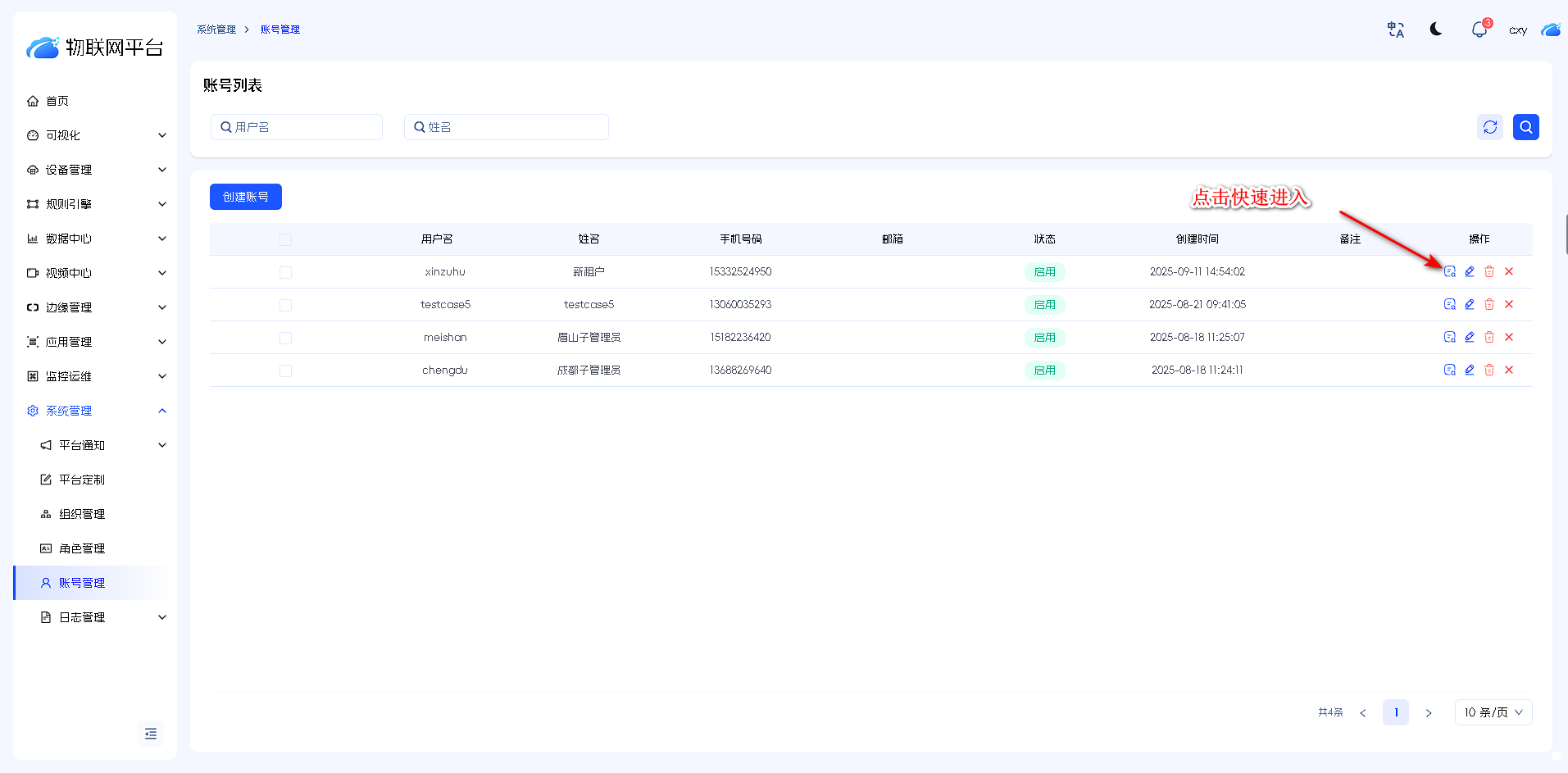
Task: Click the 创建账号 button
Action: [245, 197]
